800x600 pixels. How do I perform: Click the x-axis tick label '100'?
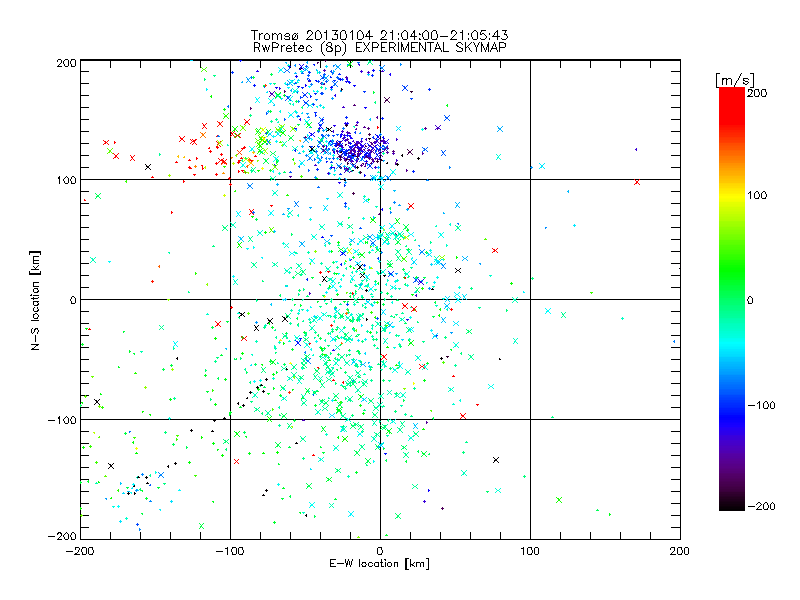click(x=530, y=551)
